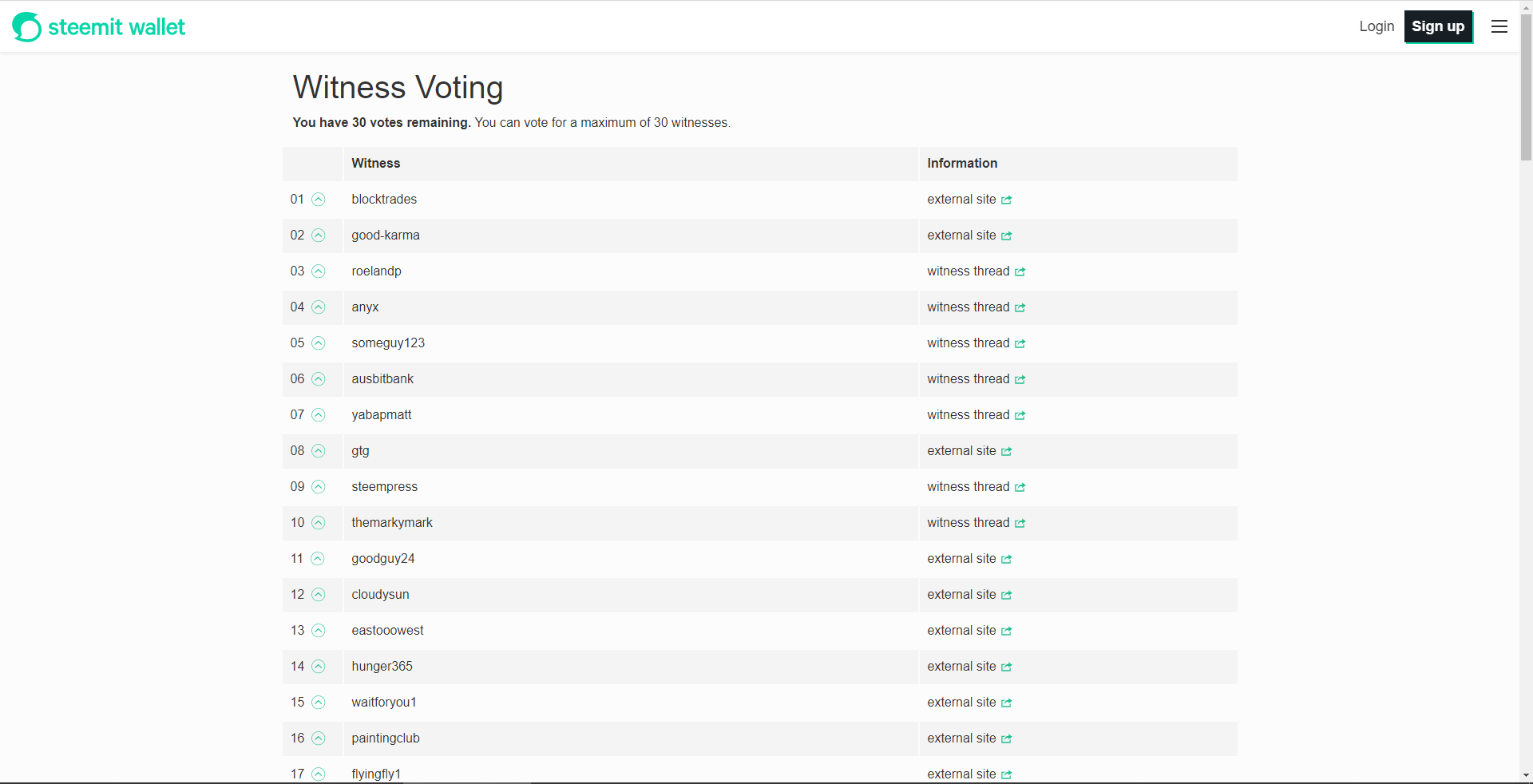Cast vote for roelandp witness
This screenshot has height=784, width=1533.
click(x=319, y=271)
